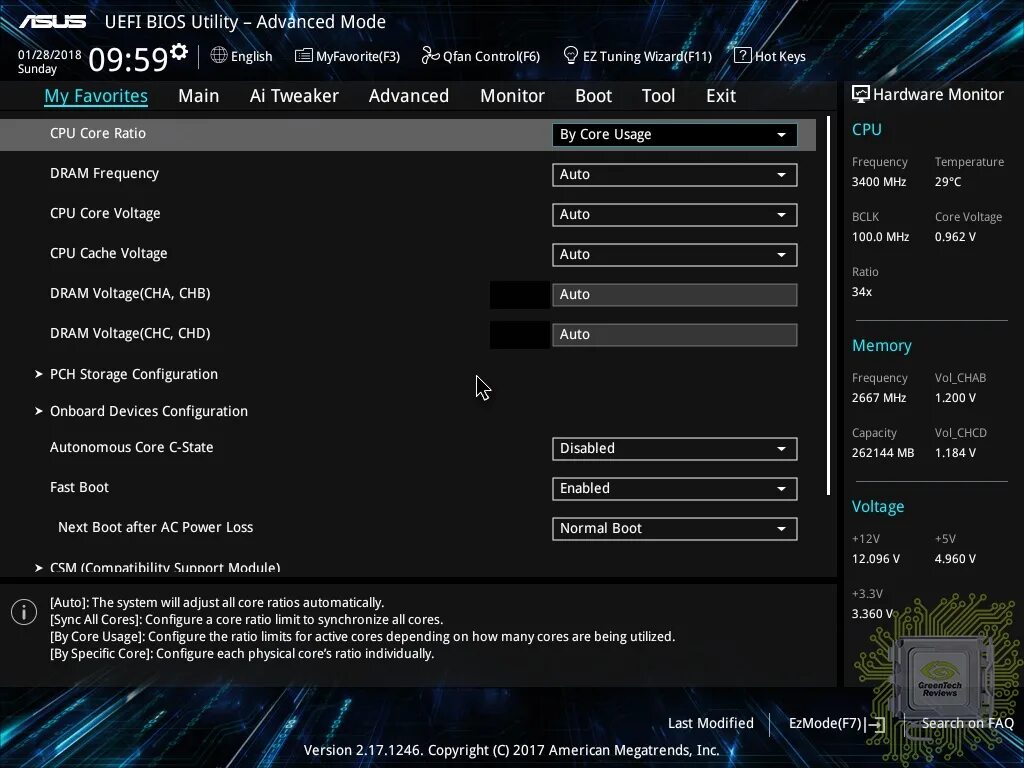View the Hot Keys list
The width and height of the screenshot is (1024, 768).
tap(769, 56)
